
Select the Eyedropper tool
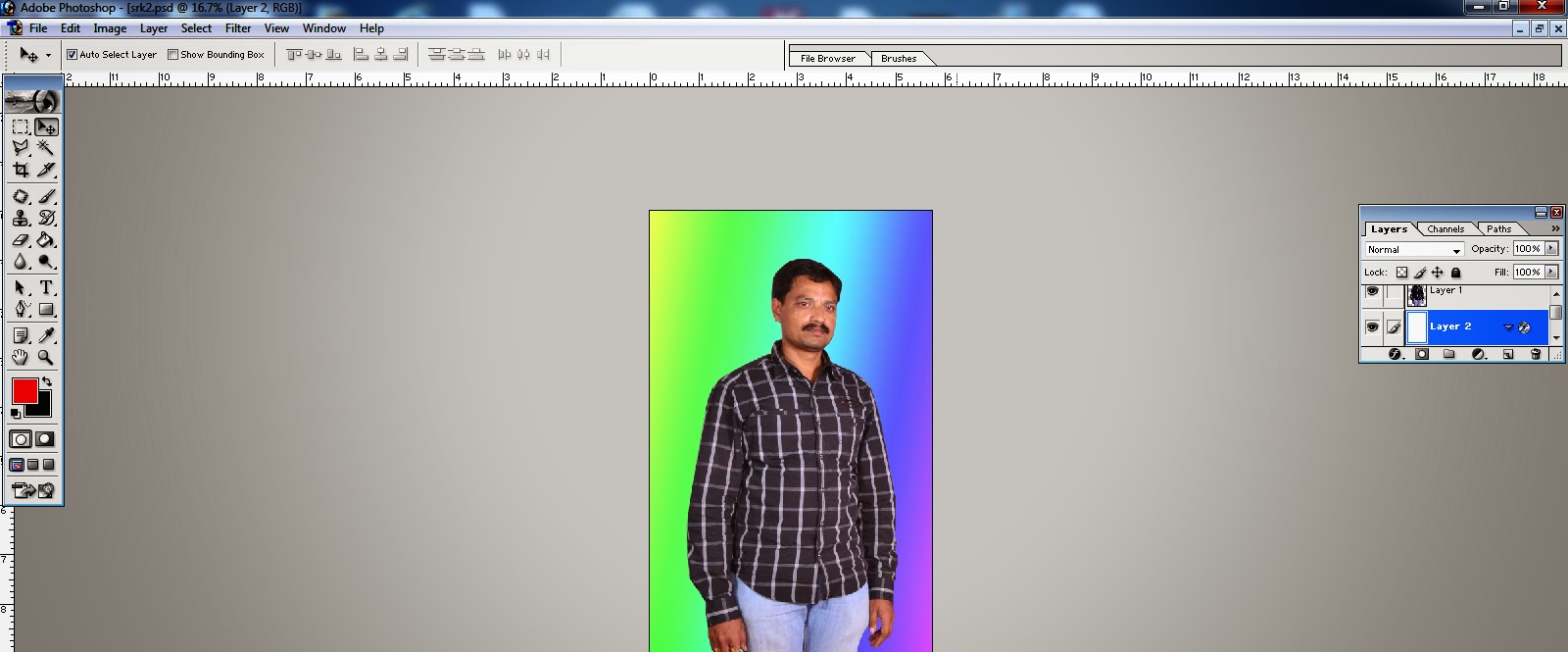(46, 335)
